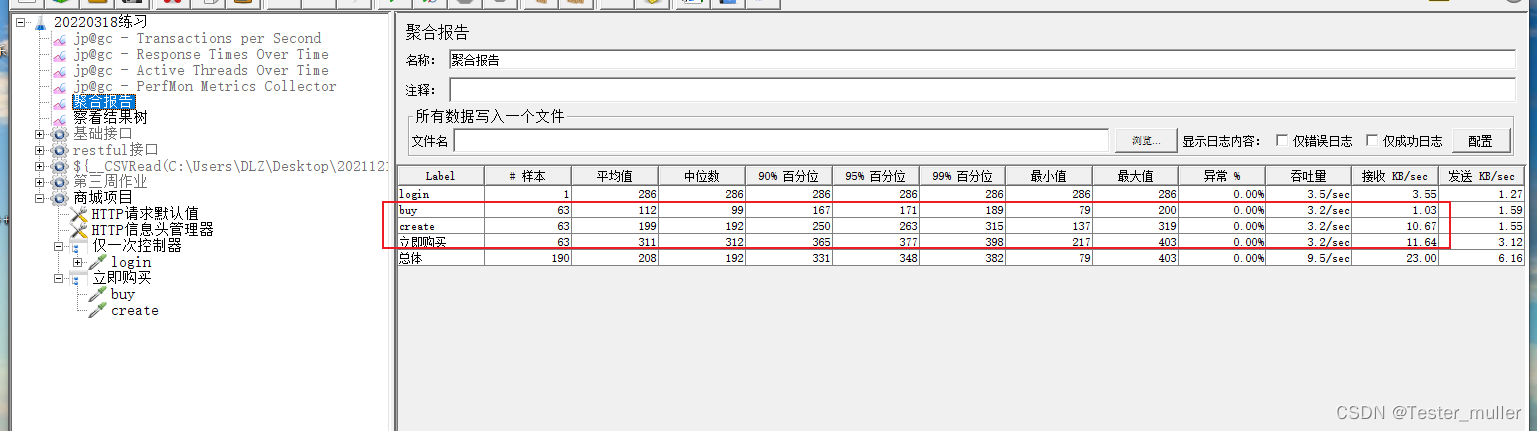Click the 23.00 received KB/sec cell
This screenshot has width=1537, height=431.
point(1395,258)
